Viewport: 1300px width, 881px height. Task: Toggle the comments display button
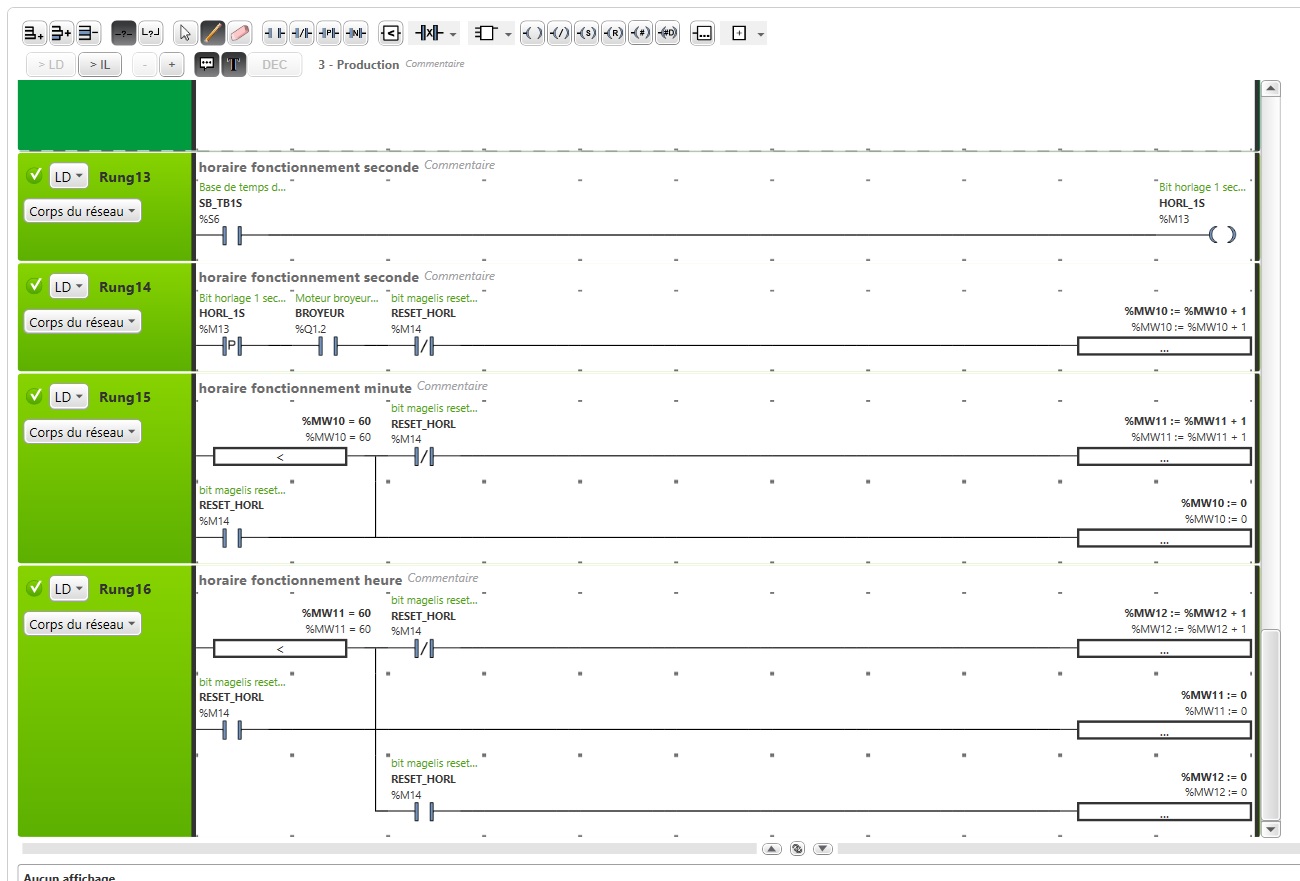coord(206,65)
